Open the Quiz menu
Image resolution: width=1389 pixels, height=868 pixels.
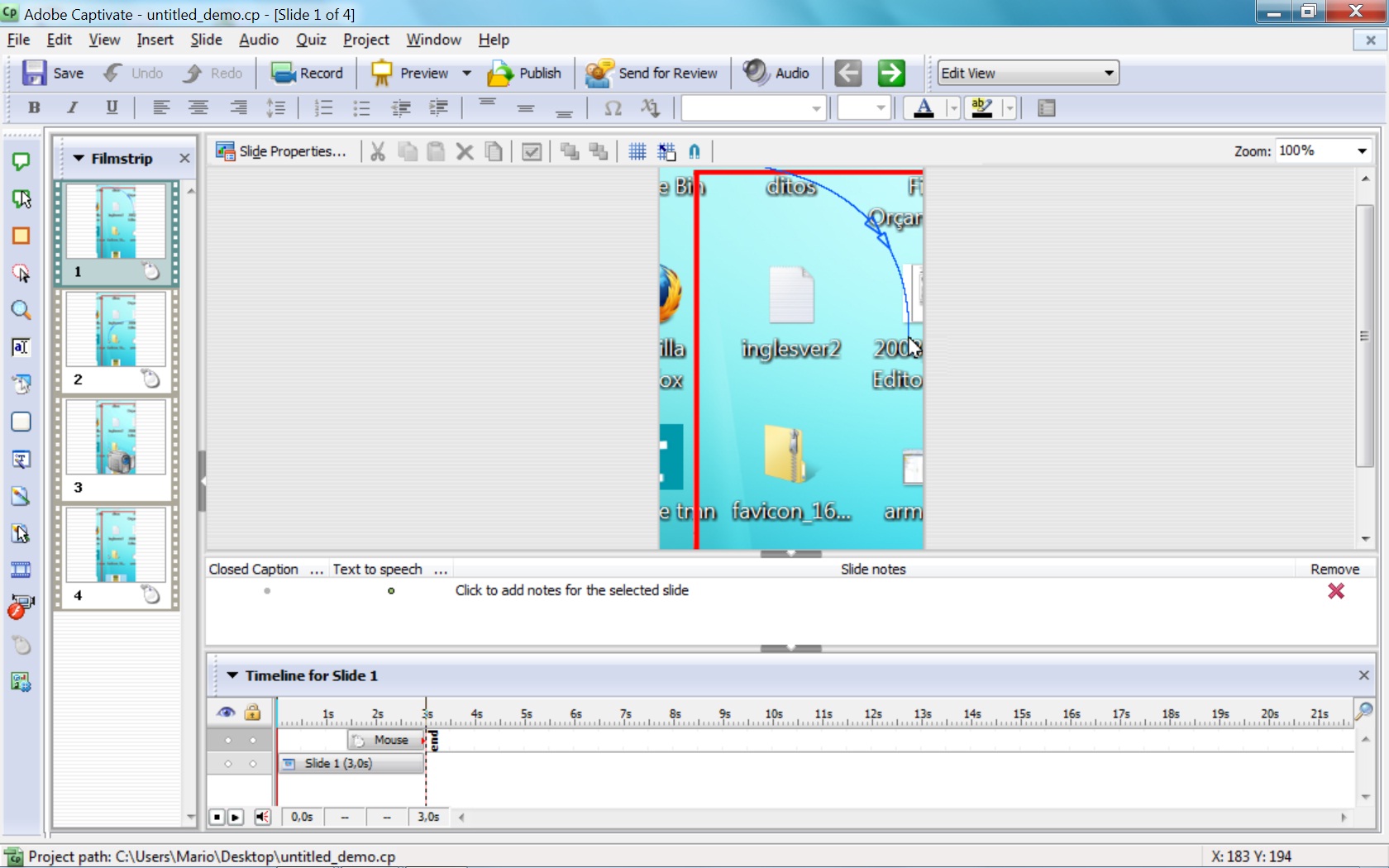(x=312, y=40)
